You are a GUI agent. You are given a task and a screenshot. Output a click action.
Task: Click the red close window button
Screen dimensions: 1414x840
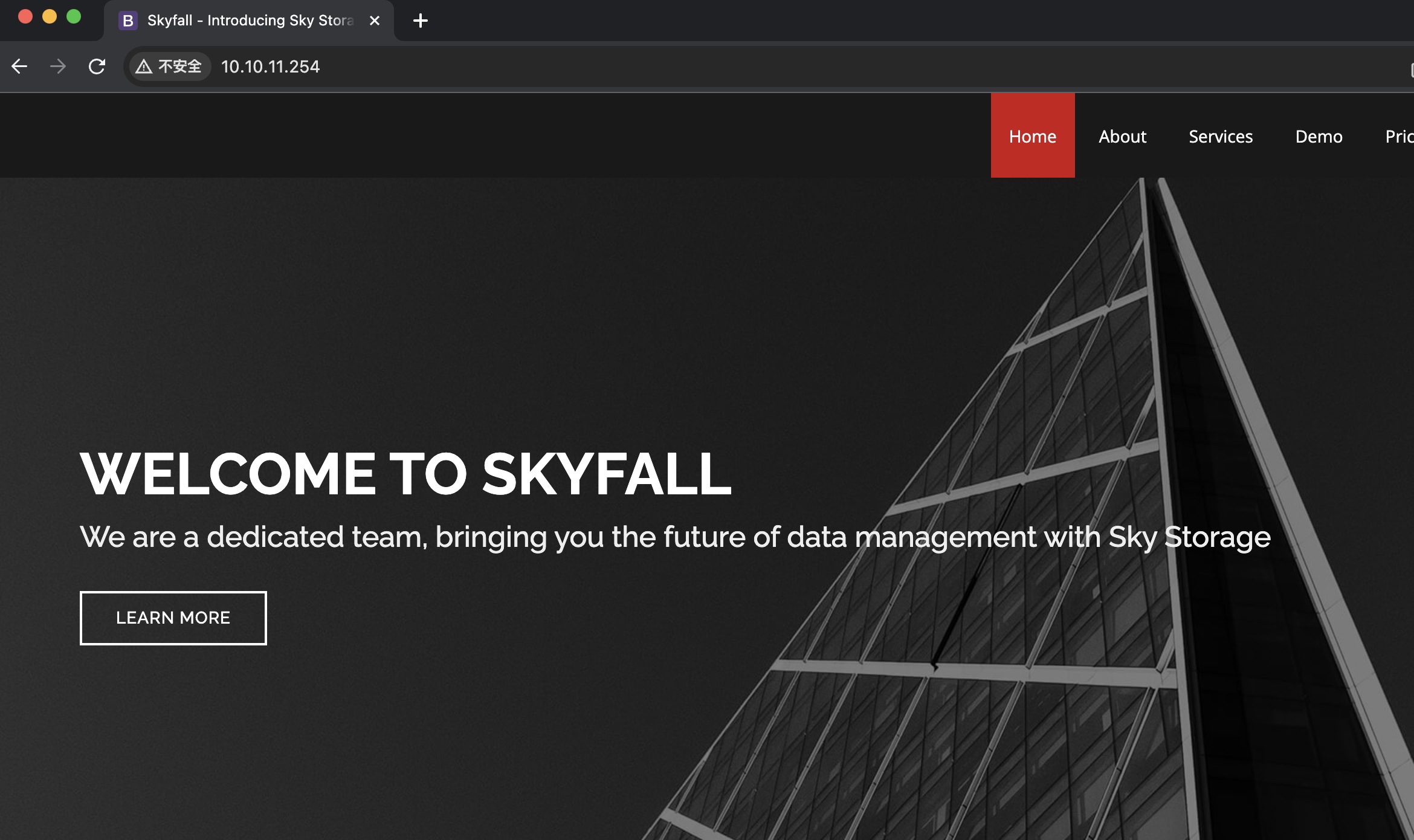tap(25, 17)
